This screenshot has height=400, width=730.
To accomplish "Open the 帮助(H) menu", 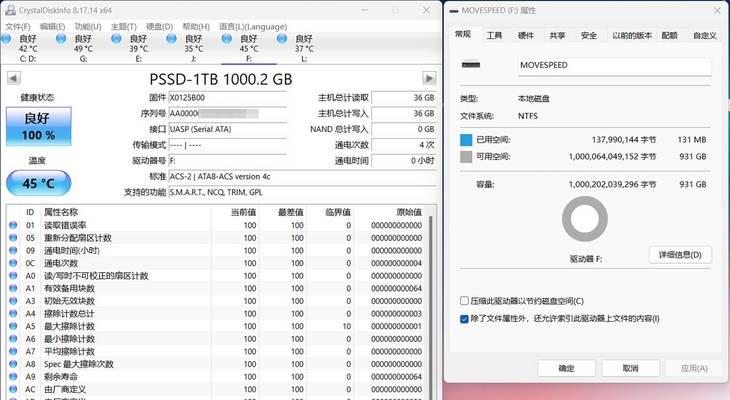I will click(196, 27).
